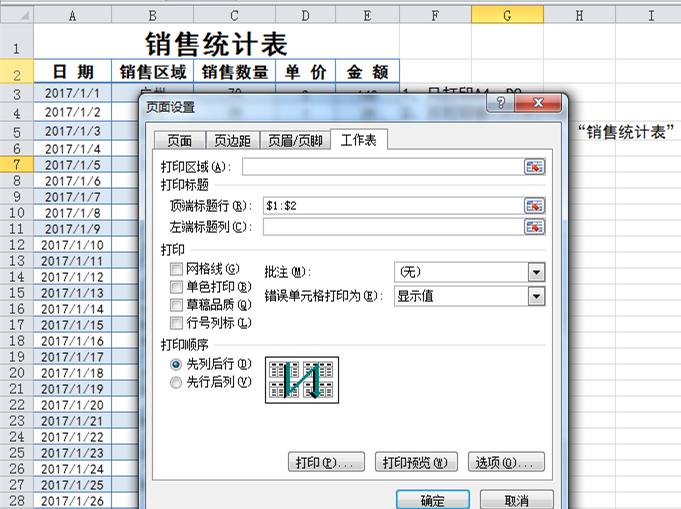
Task: Select row 1 header
Action: click(17, 42)
